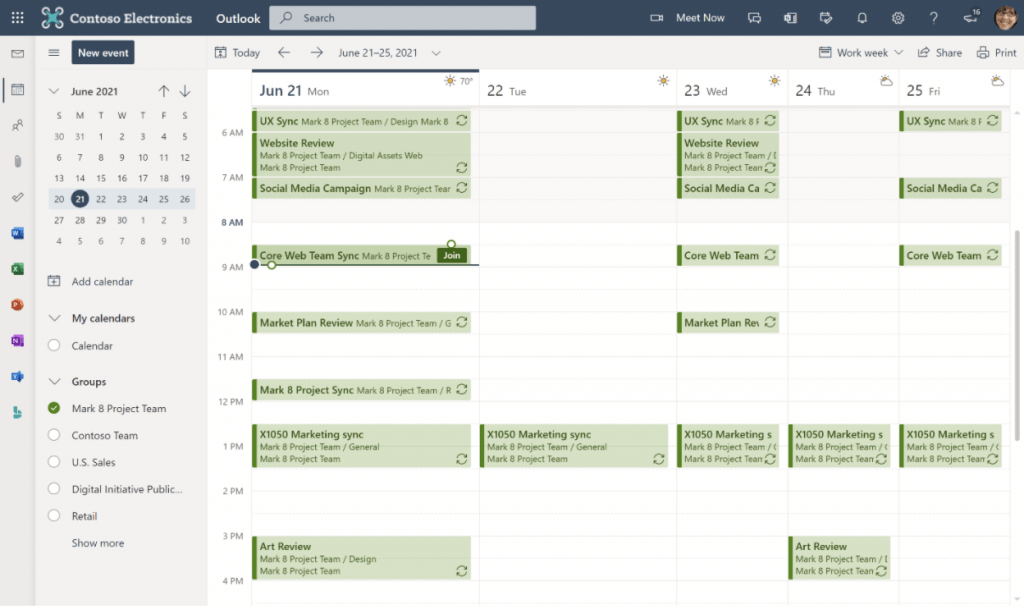Screen dimensions: 1024x609
Task: Print the calendar
Action: coord(997,52)
